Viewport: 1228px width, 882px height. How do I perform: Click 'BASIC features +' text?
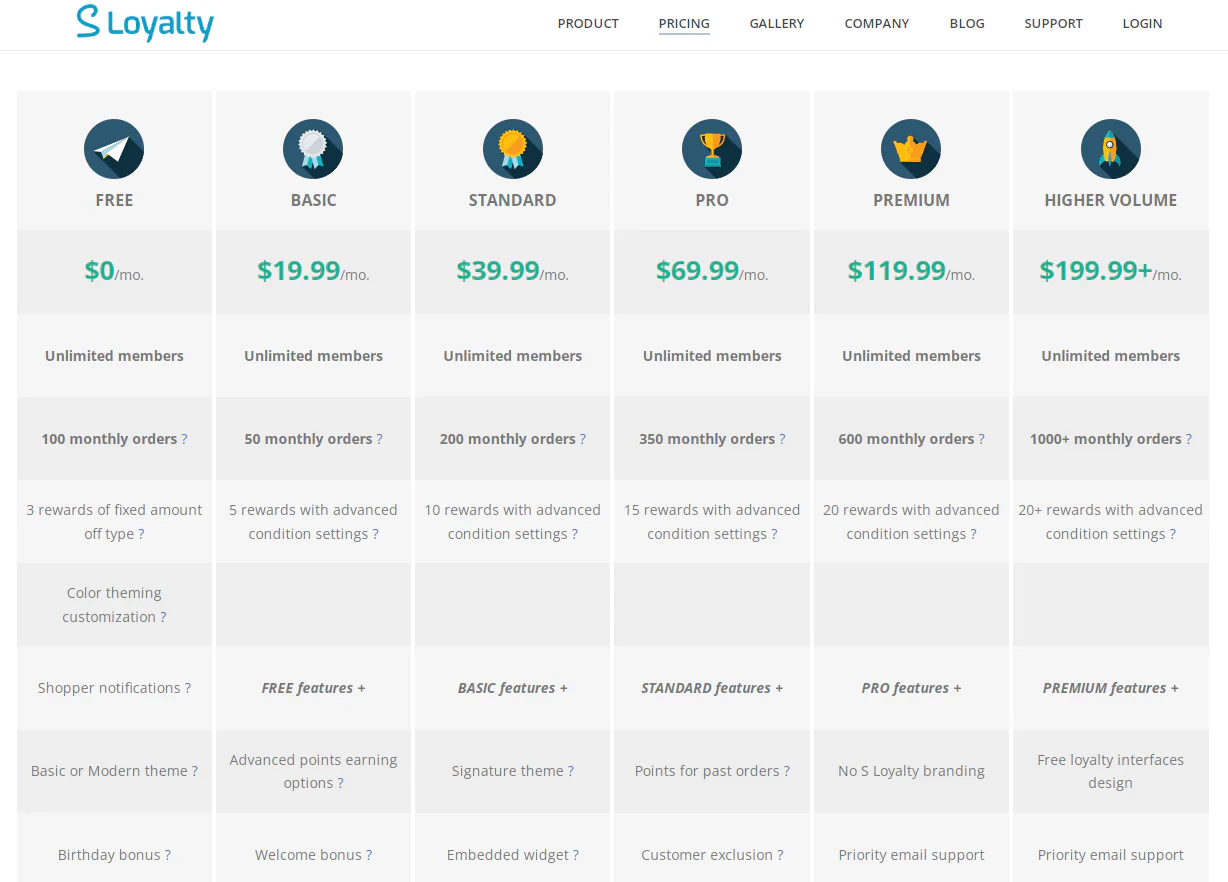click(x=512, y=688)
